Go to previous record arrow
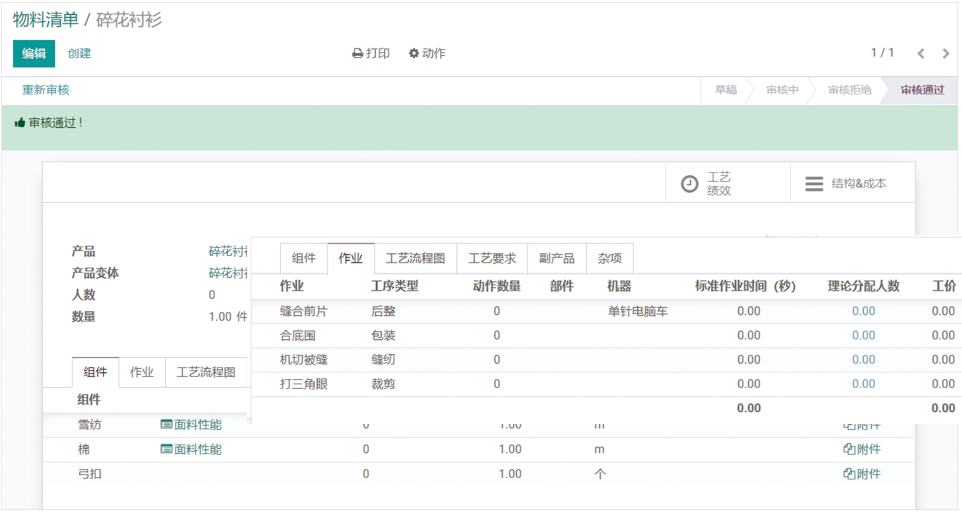962x513 pixels. point(921,53)
